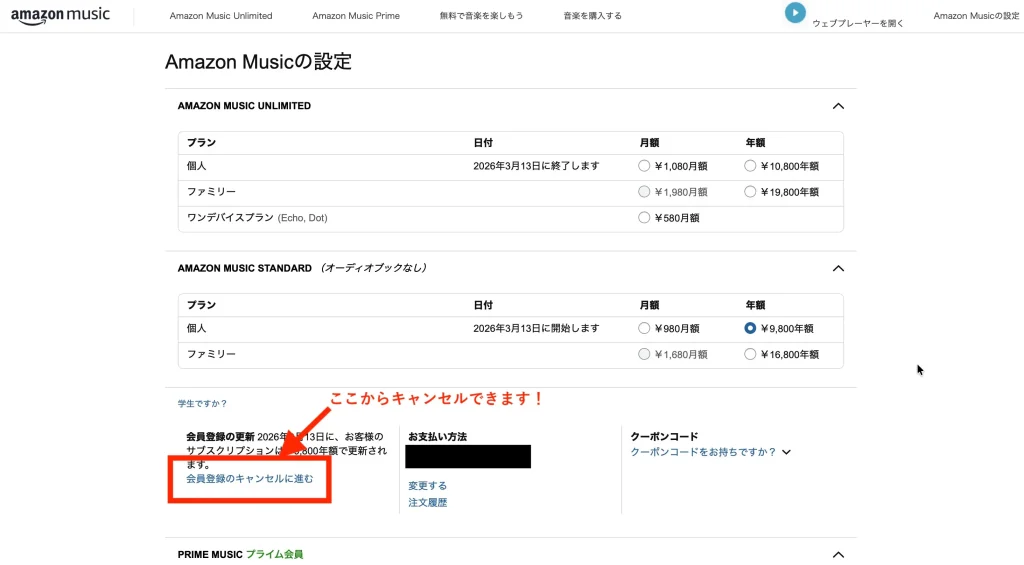Viewport: 1024px width, 565px height.
Task: Select Standard 個人 ¥980 monthly radio
Action: [x=645, y=328]
